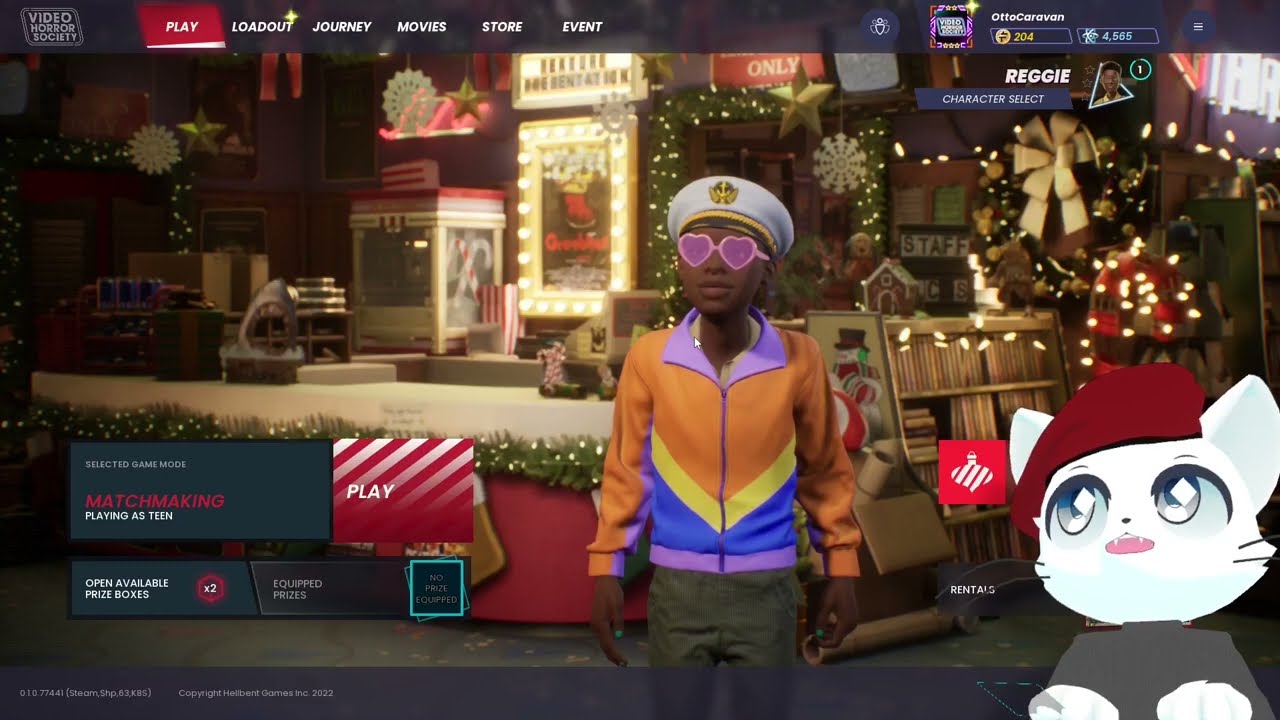Switch to the JOURNEY tab
Viewport: 1280px width, 720px height.
click(342, 27)
